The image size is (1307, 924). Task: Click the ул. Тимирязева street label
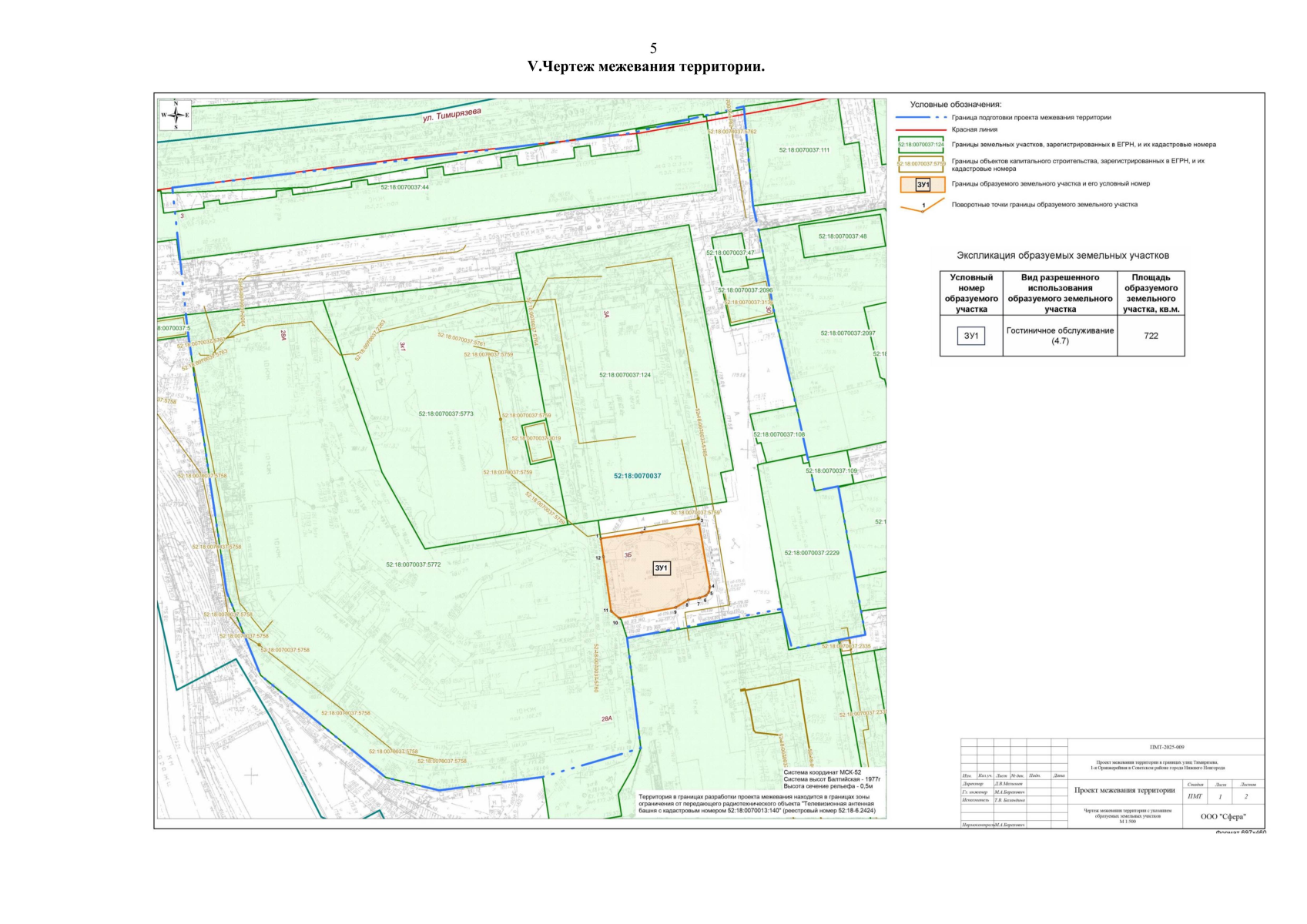tap(452, 115)
